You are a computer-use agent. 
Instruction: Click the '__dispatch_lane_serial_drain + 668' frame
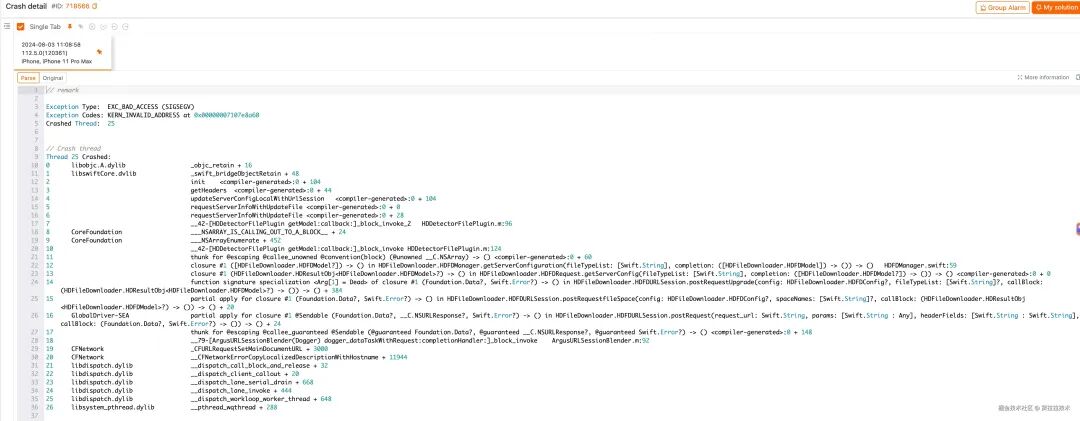(x=252, y=382)
